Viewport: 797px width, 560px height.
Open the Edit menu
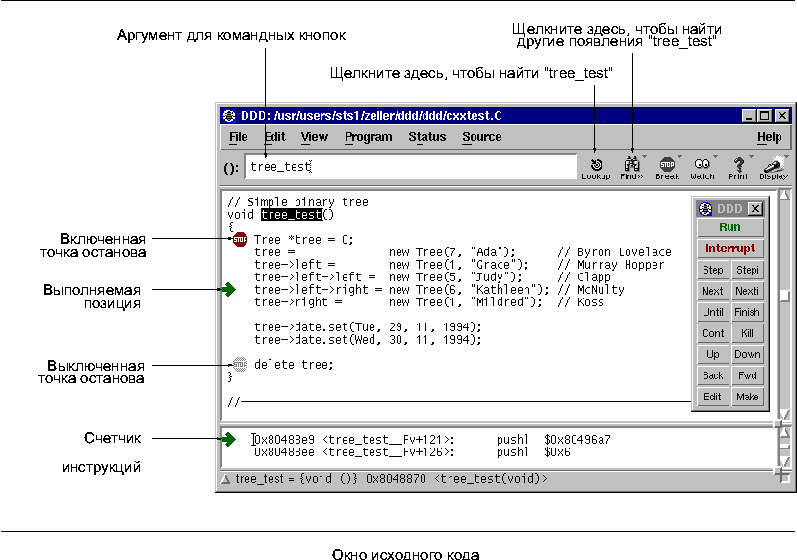coord(275,137)
